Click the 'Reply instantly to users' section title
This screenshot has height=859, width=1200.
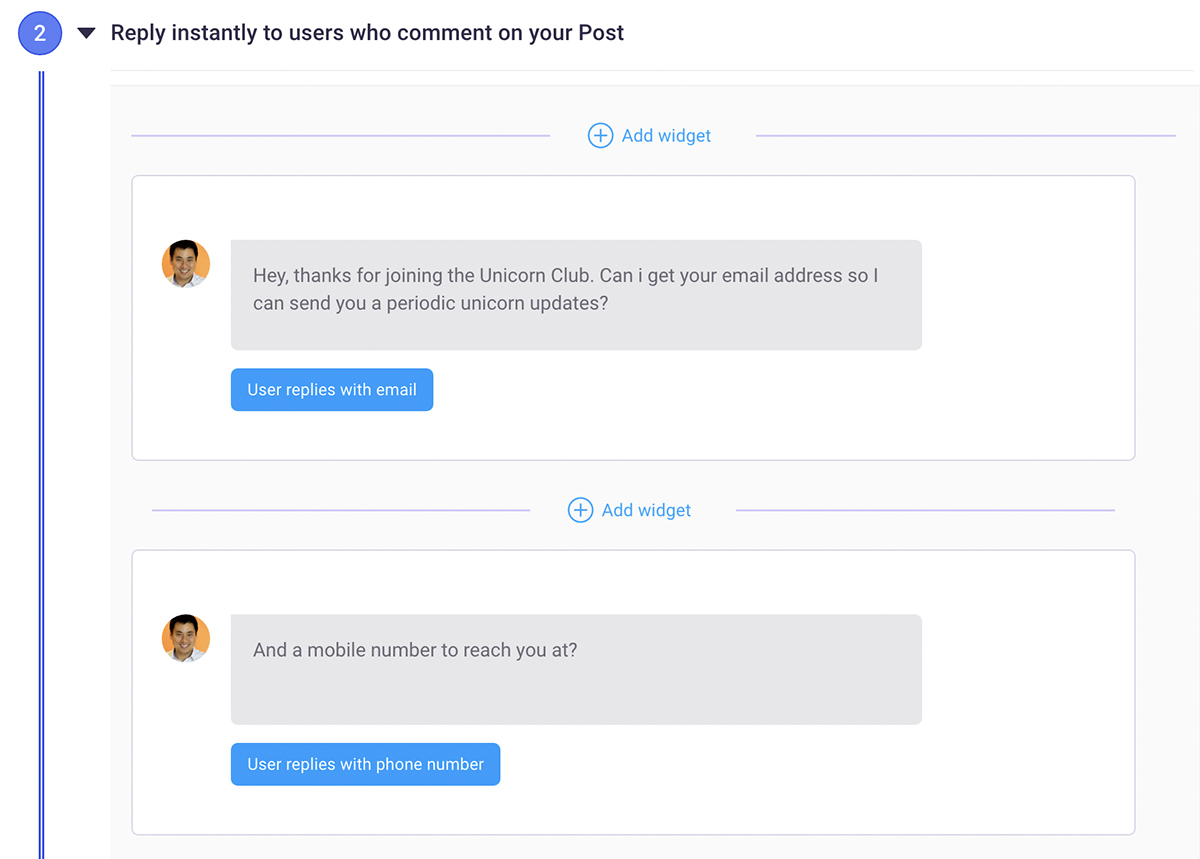point(367,33)
